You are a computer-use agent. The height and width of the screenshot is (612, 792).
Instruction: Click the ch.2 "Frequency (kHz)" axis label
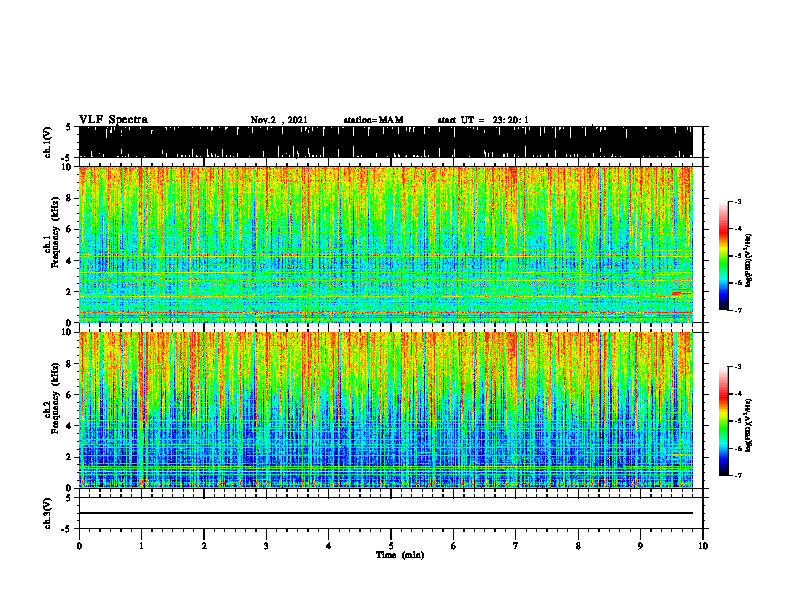55,398
